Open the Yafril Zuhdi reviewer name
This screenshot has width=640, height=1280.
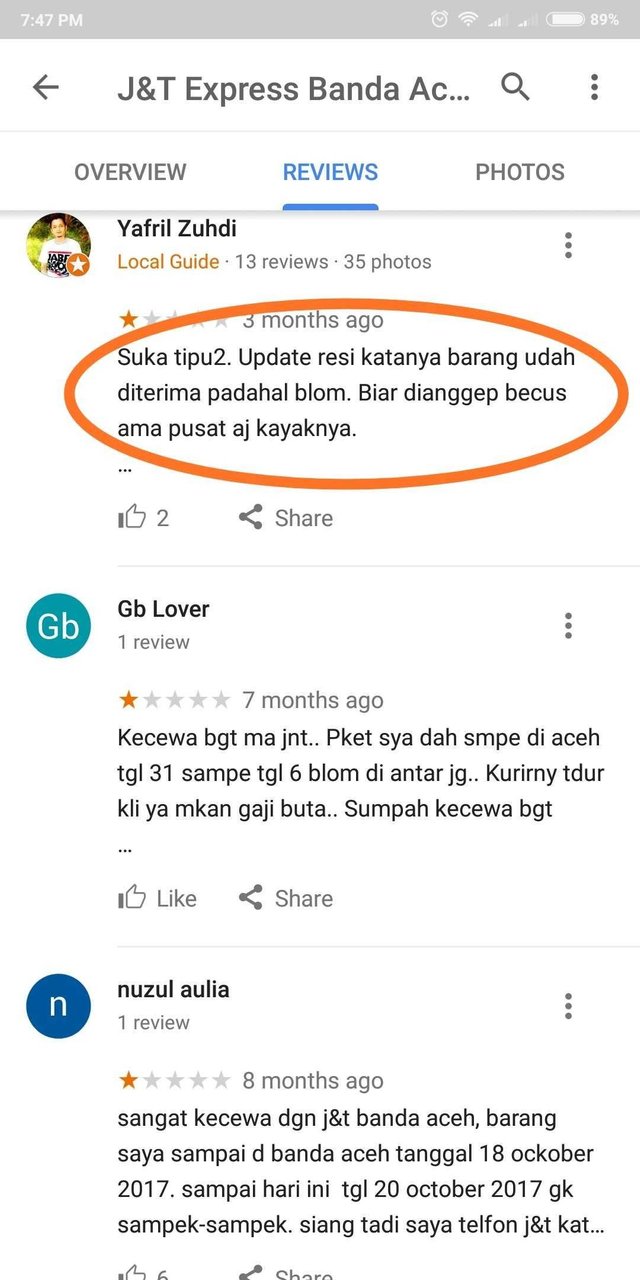pyautogui.click(x=179, y=228)
